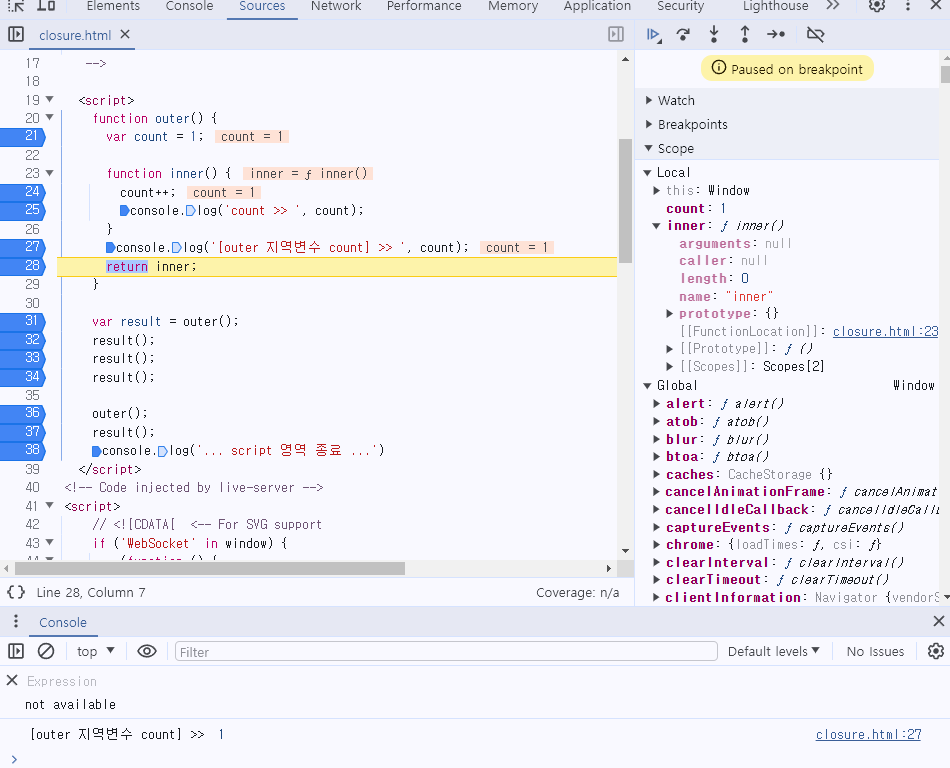This screenshot has height=768, width=950.
Task: Collapse the Global scope
Action: [648, 385]
